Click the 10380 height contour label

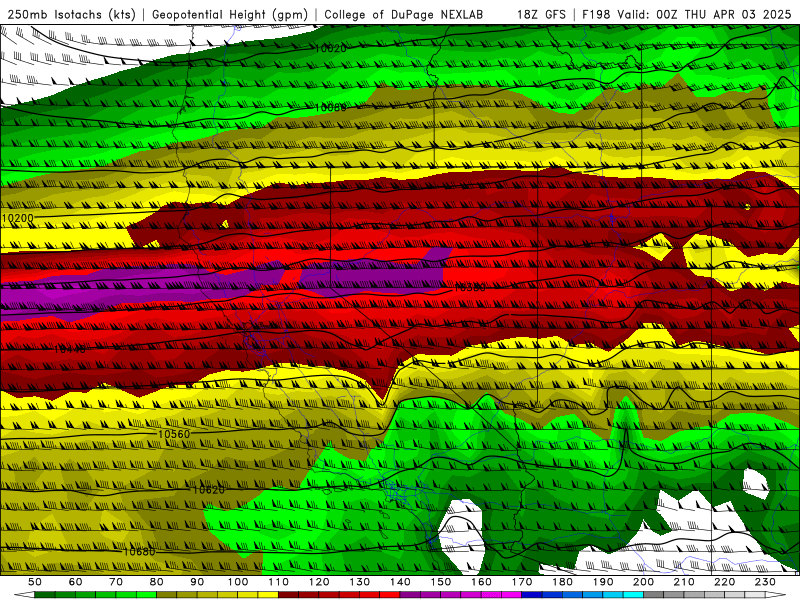[469, 288]
